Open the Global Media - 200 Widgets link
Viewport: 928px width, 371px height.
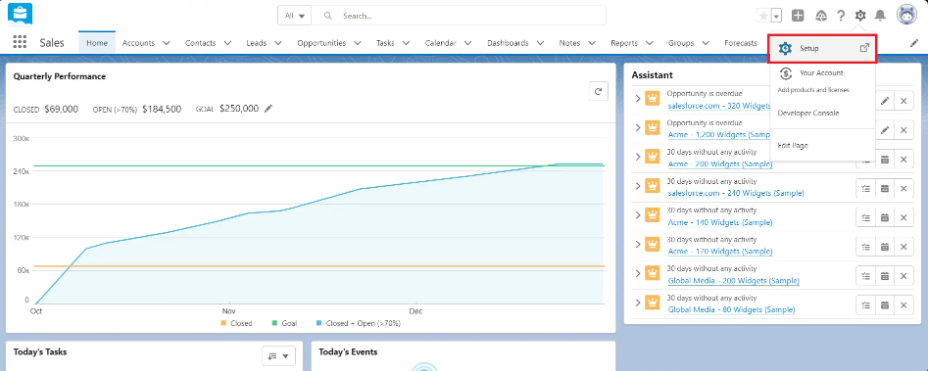click(733, 280)
